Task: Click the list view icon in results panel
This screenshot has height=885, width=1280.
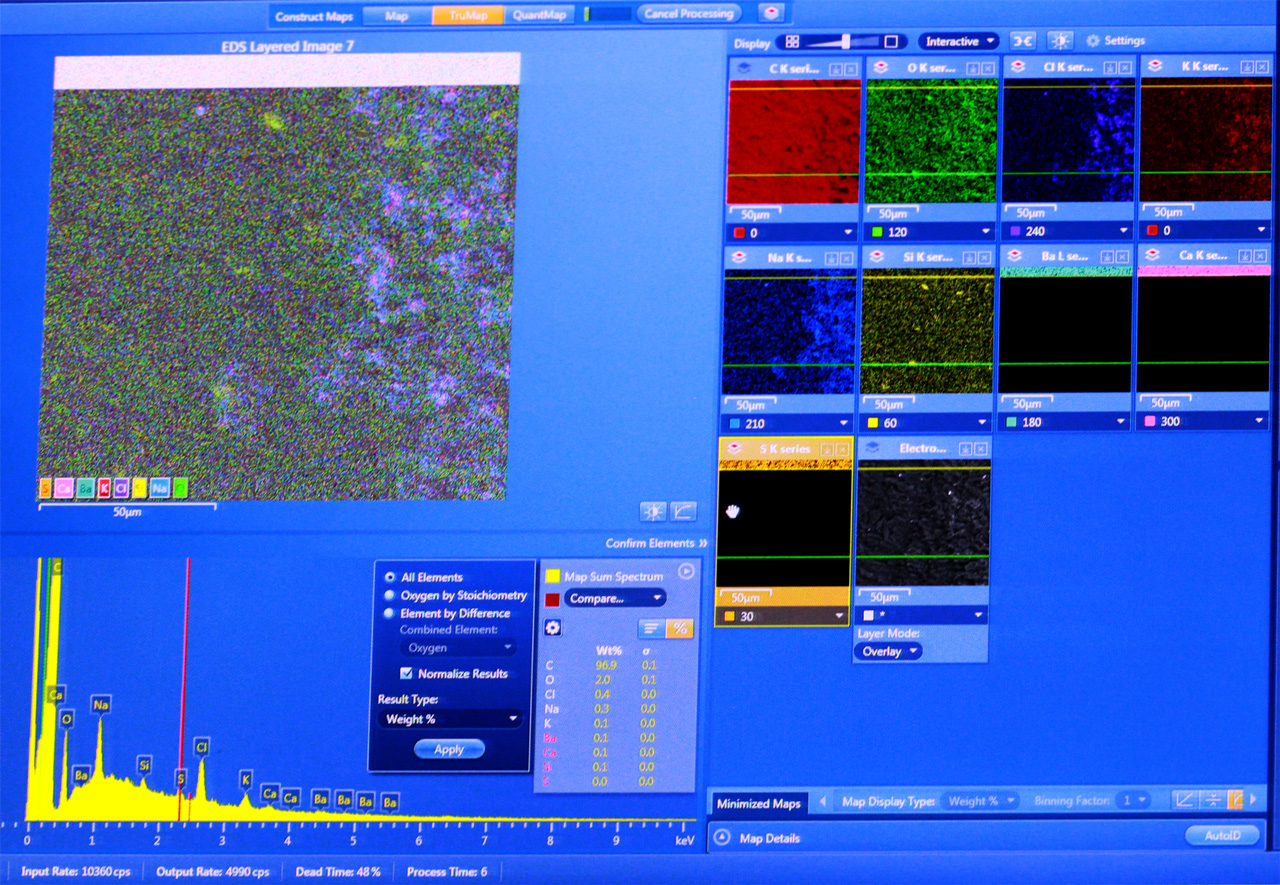Action: (651, 628)
